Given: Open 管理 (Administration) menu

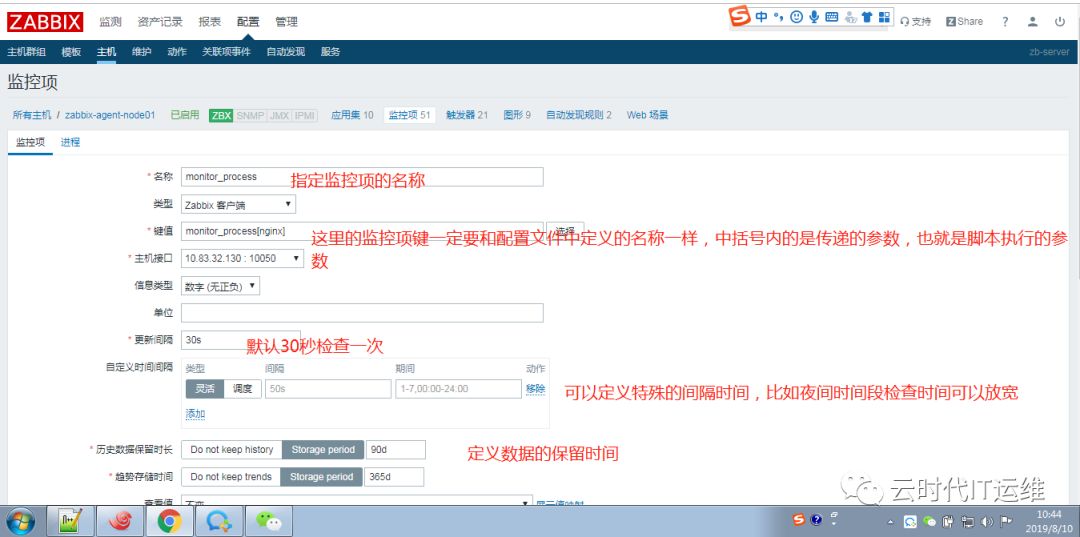Looking at the screenshot, I should click(x=287, y=21).
